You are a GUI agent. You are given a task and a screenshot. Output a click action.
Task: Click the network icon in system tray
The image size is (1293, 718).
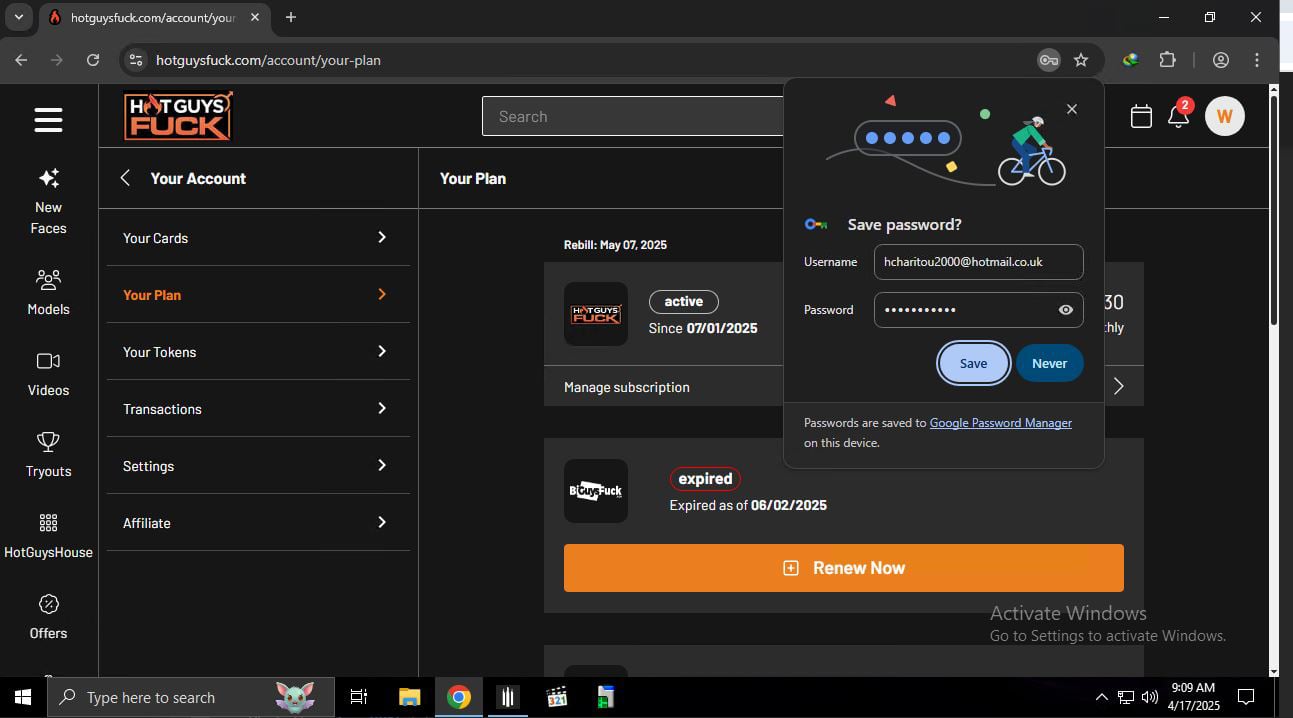1126,697
